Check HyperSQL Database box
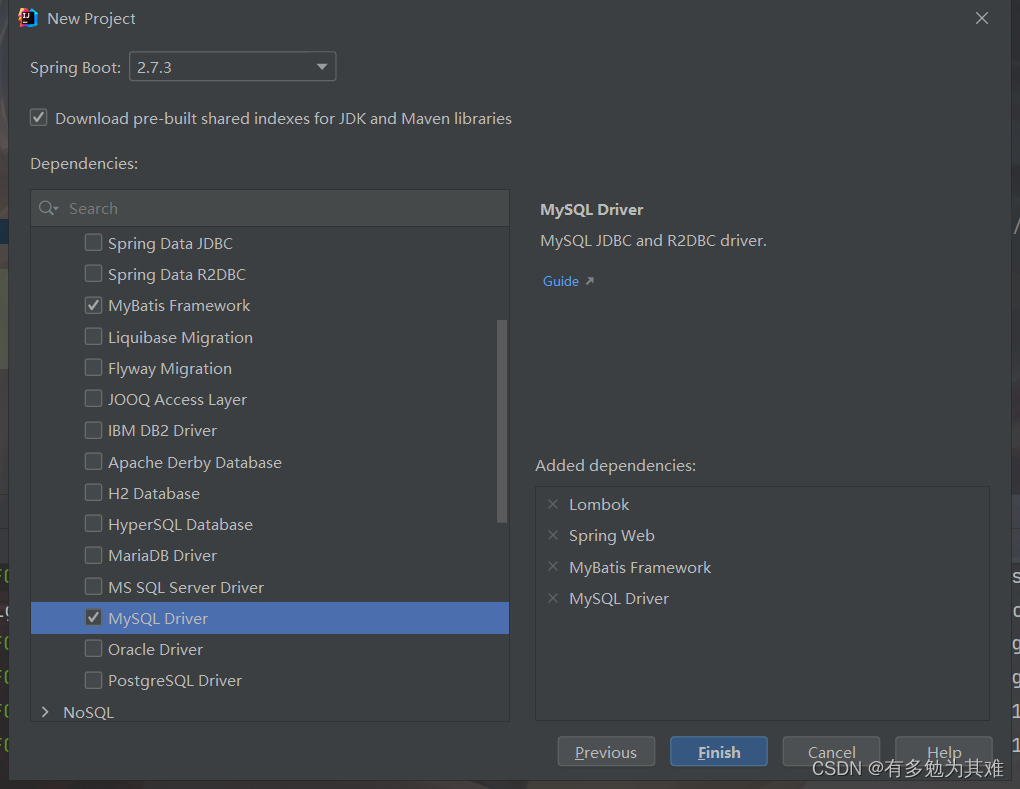1020x789 pixels. (x=93, y=524)
